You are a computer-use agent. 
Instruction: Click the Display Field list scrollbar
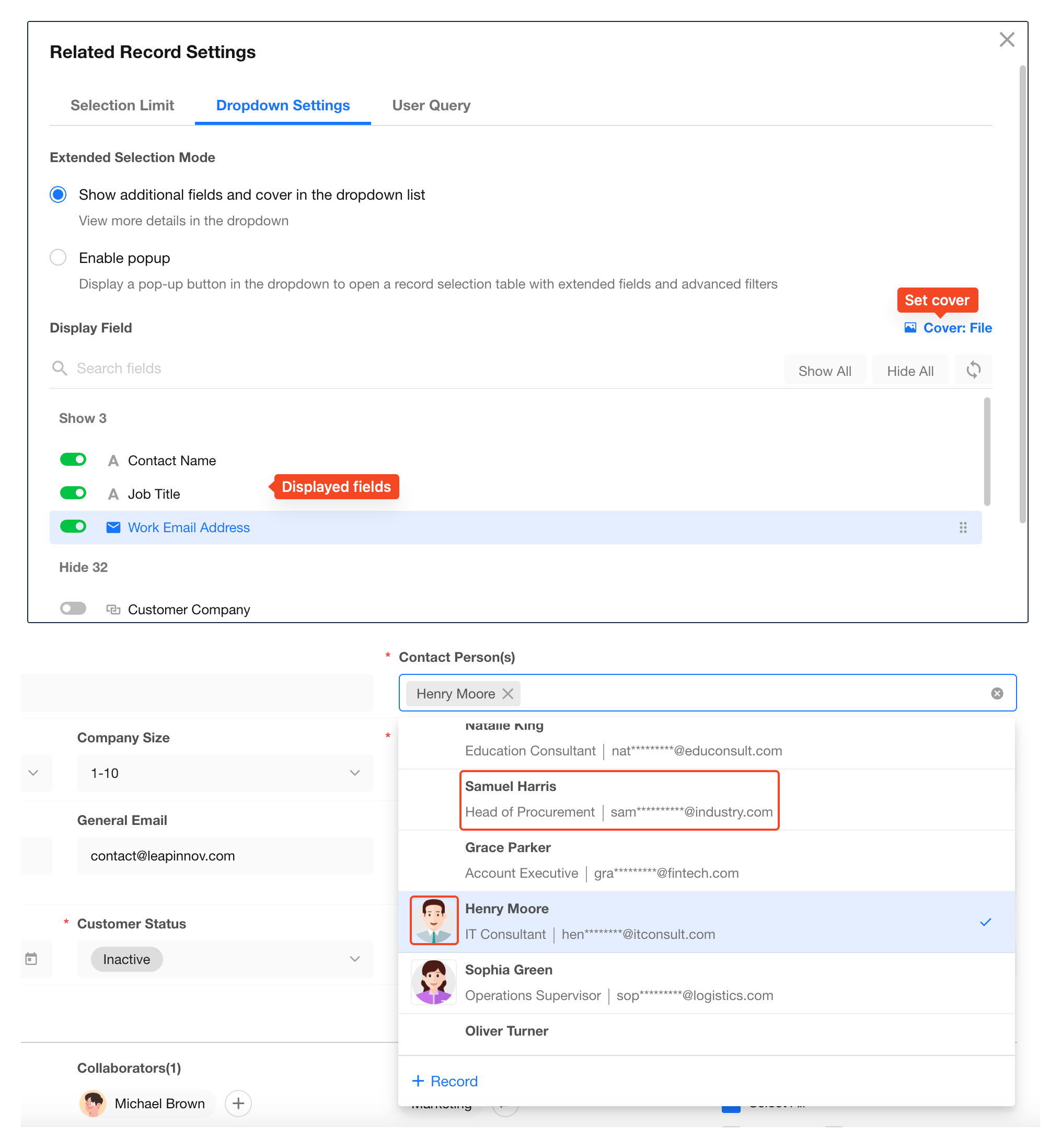[986, 451]
